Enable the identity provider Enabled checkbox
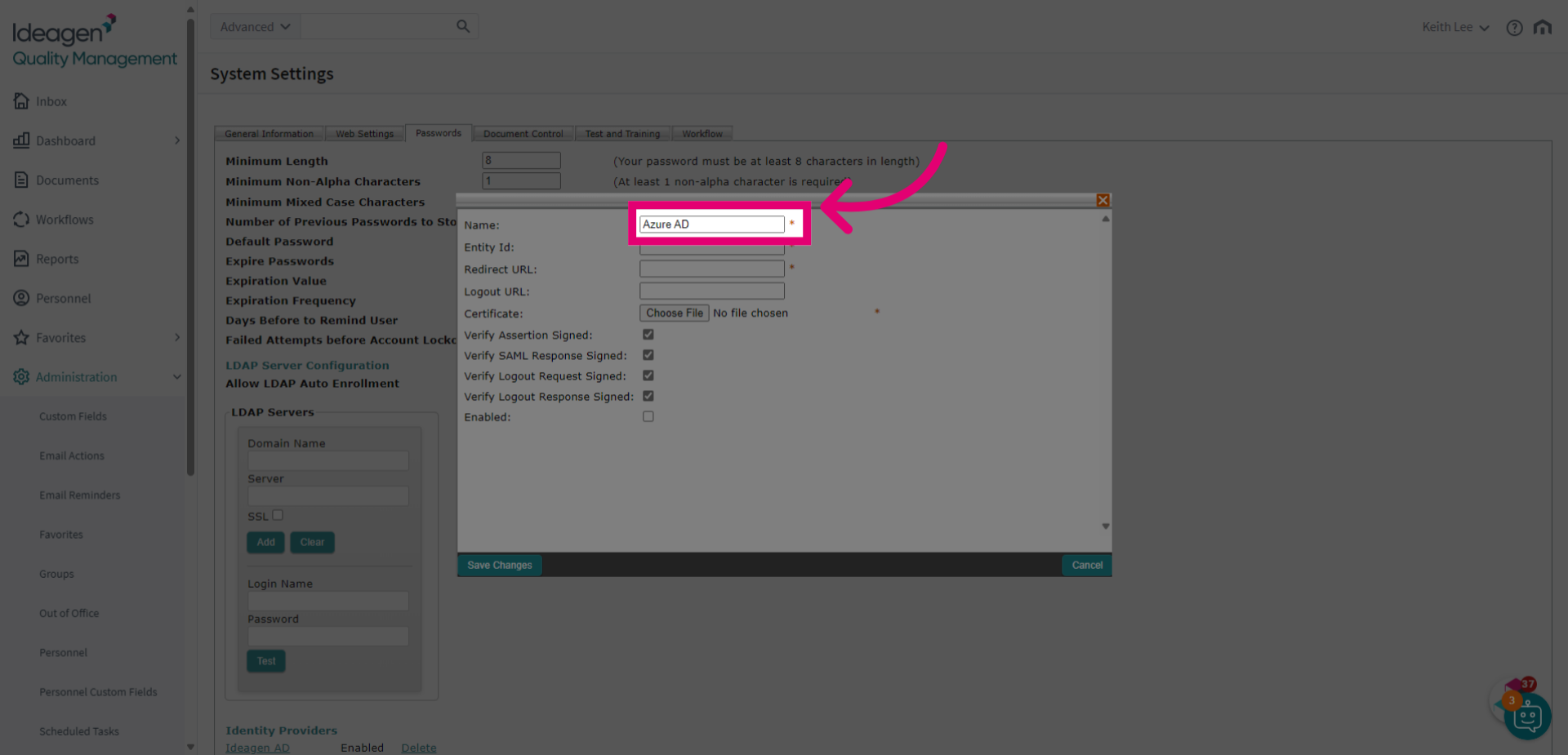Screen dimensions: 1568x755 coord(648,416)
